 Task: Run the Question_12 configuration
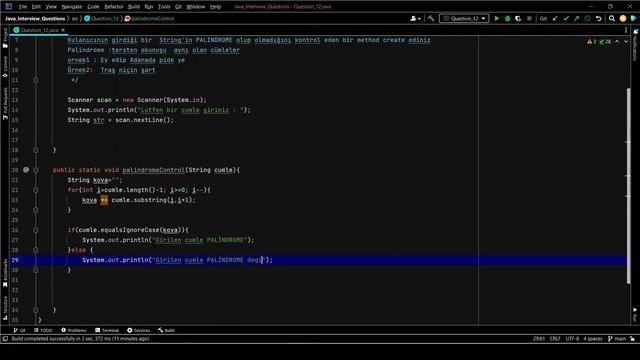pyautogui.click(x=496, y=18)
